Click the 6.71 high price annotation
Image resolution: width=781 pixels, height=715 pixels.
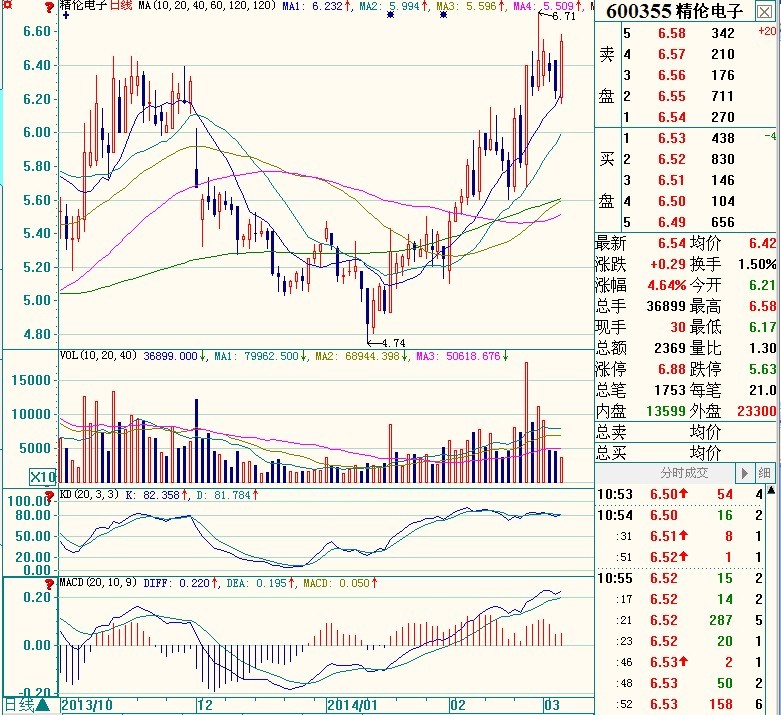563,17
